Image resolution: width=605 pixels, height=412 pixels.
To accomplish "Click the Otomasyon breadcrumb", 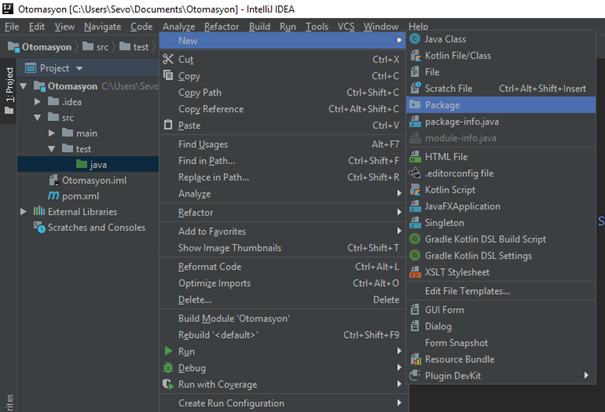I will point(40,47).
